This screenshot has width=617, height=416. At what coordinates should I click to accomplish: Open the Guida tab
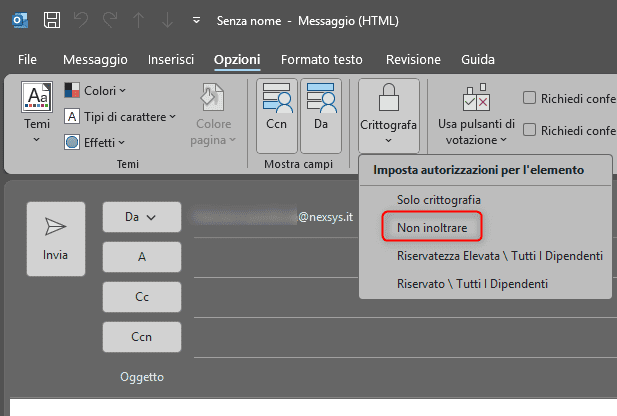478,59
